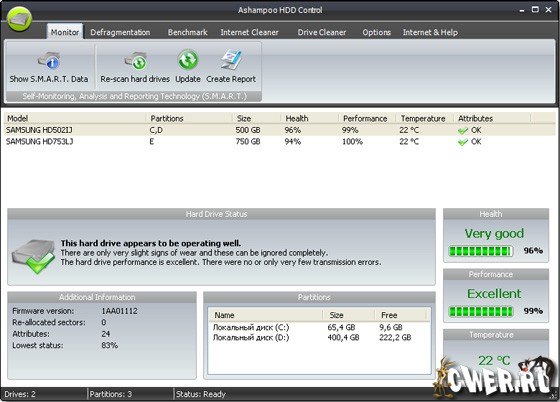Switch to the Monitor tab
The width and height of the screenshot is (560, 402).
65,32
